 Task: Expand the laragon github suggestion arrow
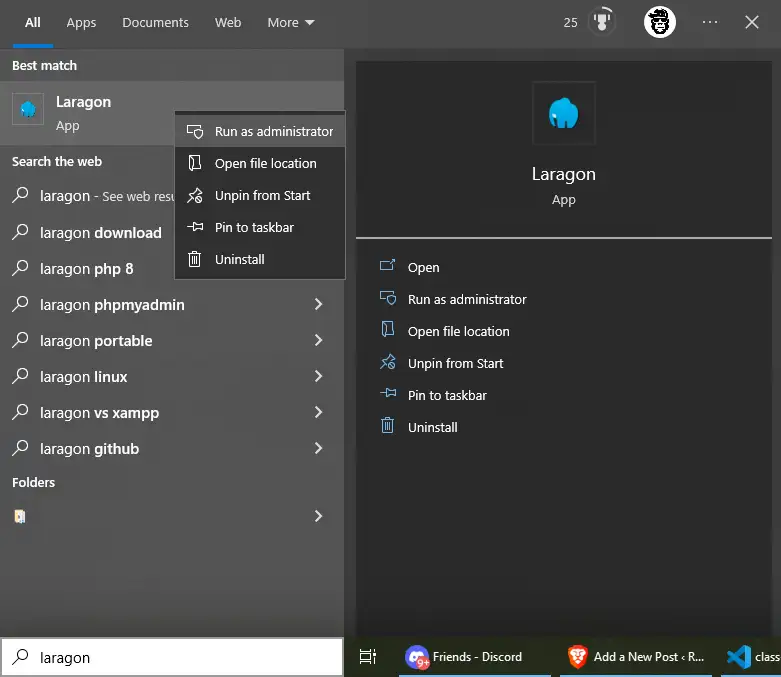coord(318,449)
